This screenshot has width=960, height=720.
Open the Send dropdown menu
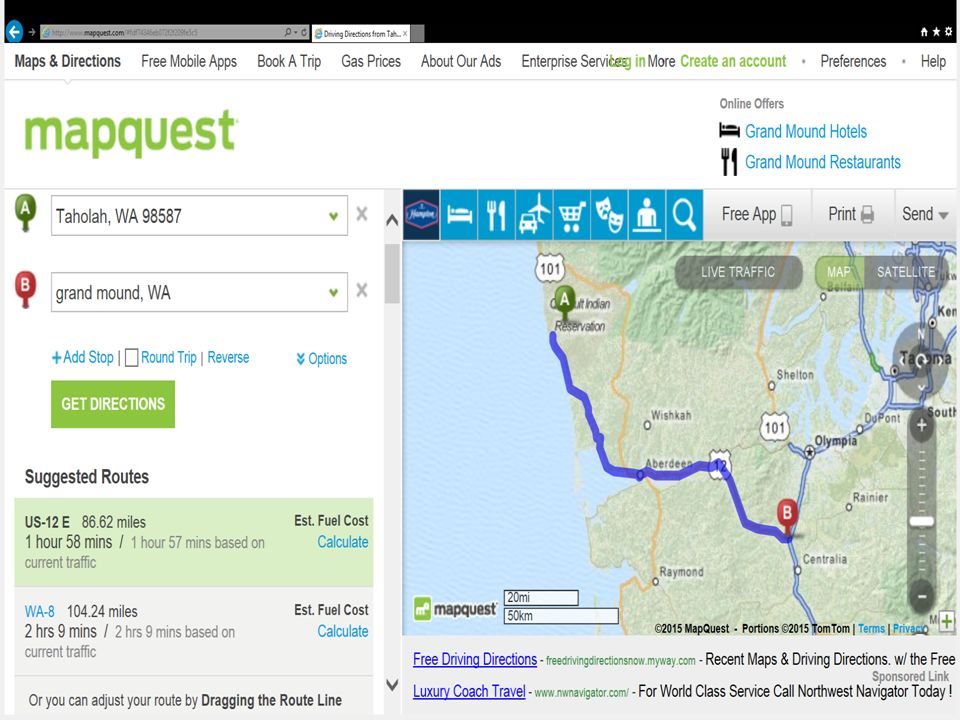tap(925, 214)
